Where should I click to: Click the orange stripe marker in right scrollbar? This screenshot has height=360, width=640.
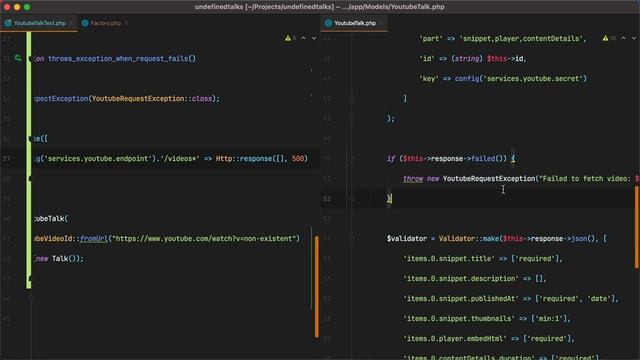click(637, 227)
